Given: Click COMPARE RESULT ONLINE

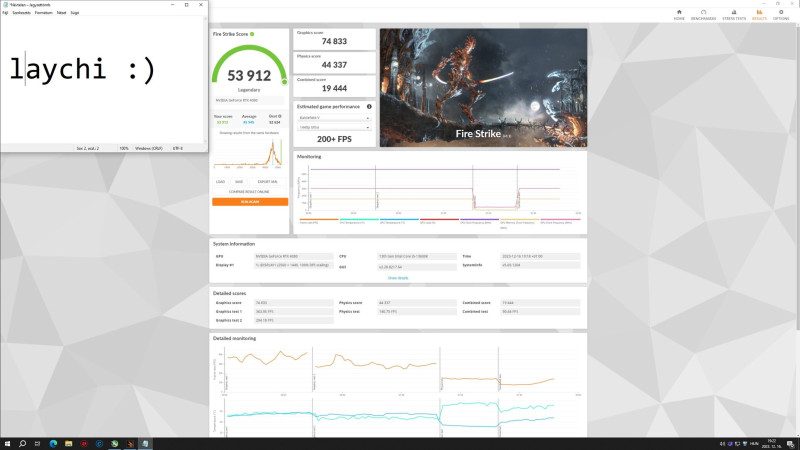Looking at the screenshot, I should click(x=249, y=192).
